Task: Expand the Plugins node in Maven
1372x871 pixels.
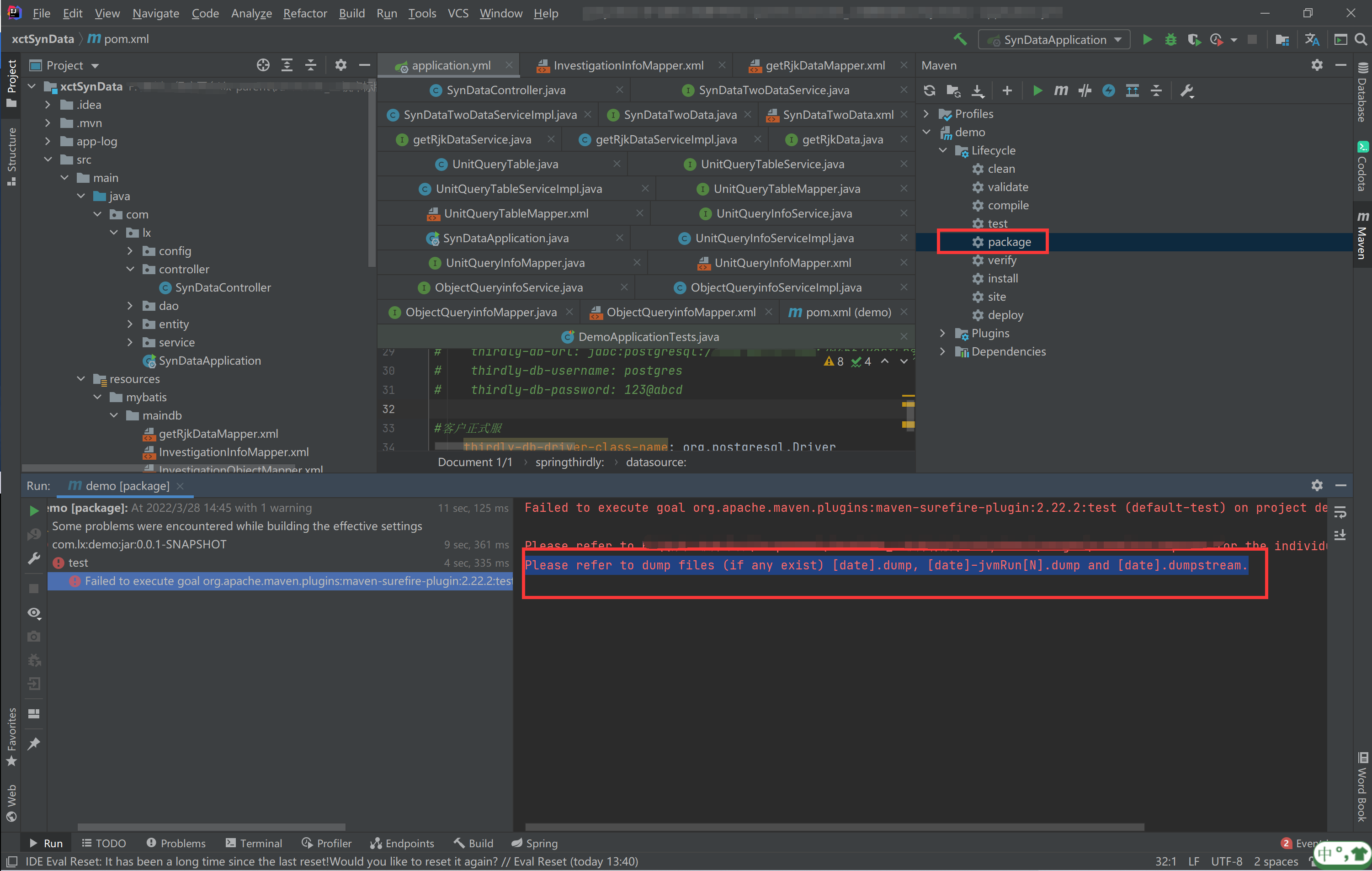Action: pos(942,333)
